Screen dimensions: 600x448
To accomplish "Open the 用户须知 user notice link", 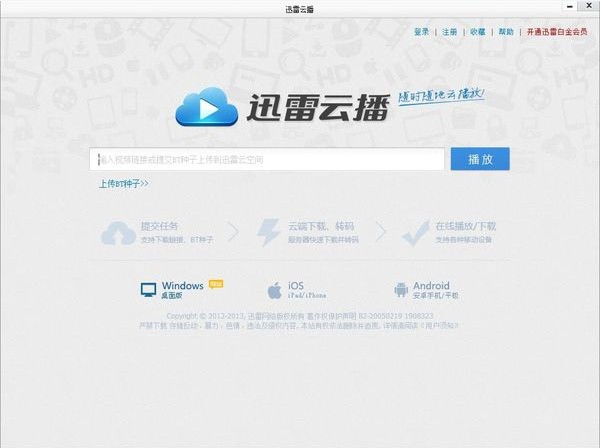I will [439, 326].
